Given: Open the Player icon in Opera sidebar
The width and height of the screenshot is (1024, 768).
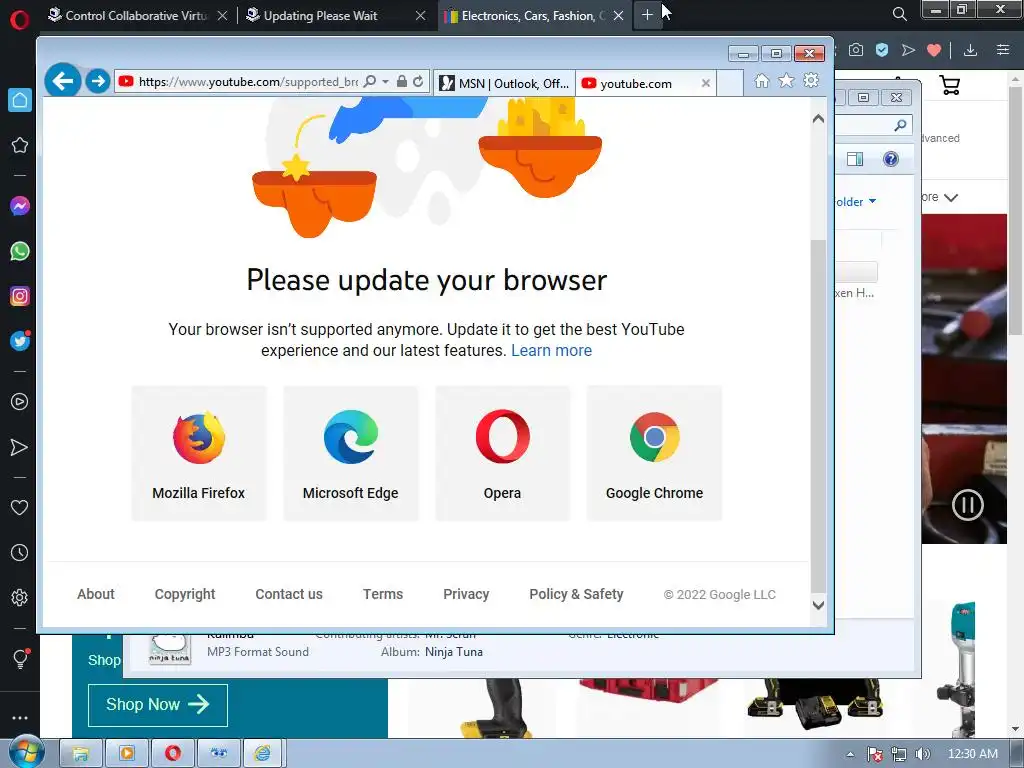Looking at the screenshot, I should point(20,402).
